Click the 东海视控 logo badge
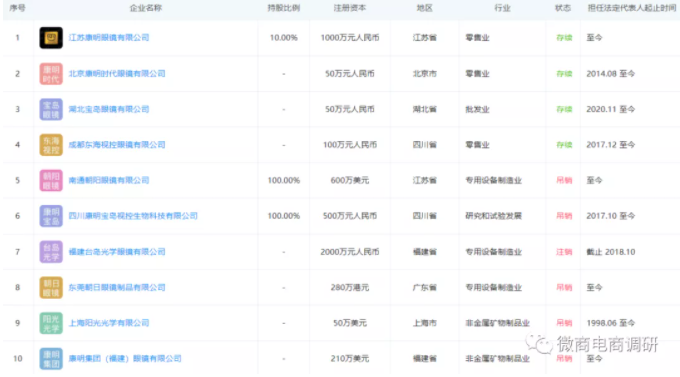The image size is (680, 377). coord(51,145)
